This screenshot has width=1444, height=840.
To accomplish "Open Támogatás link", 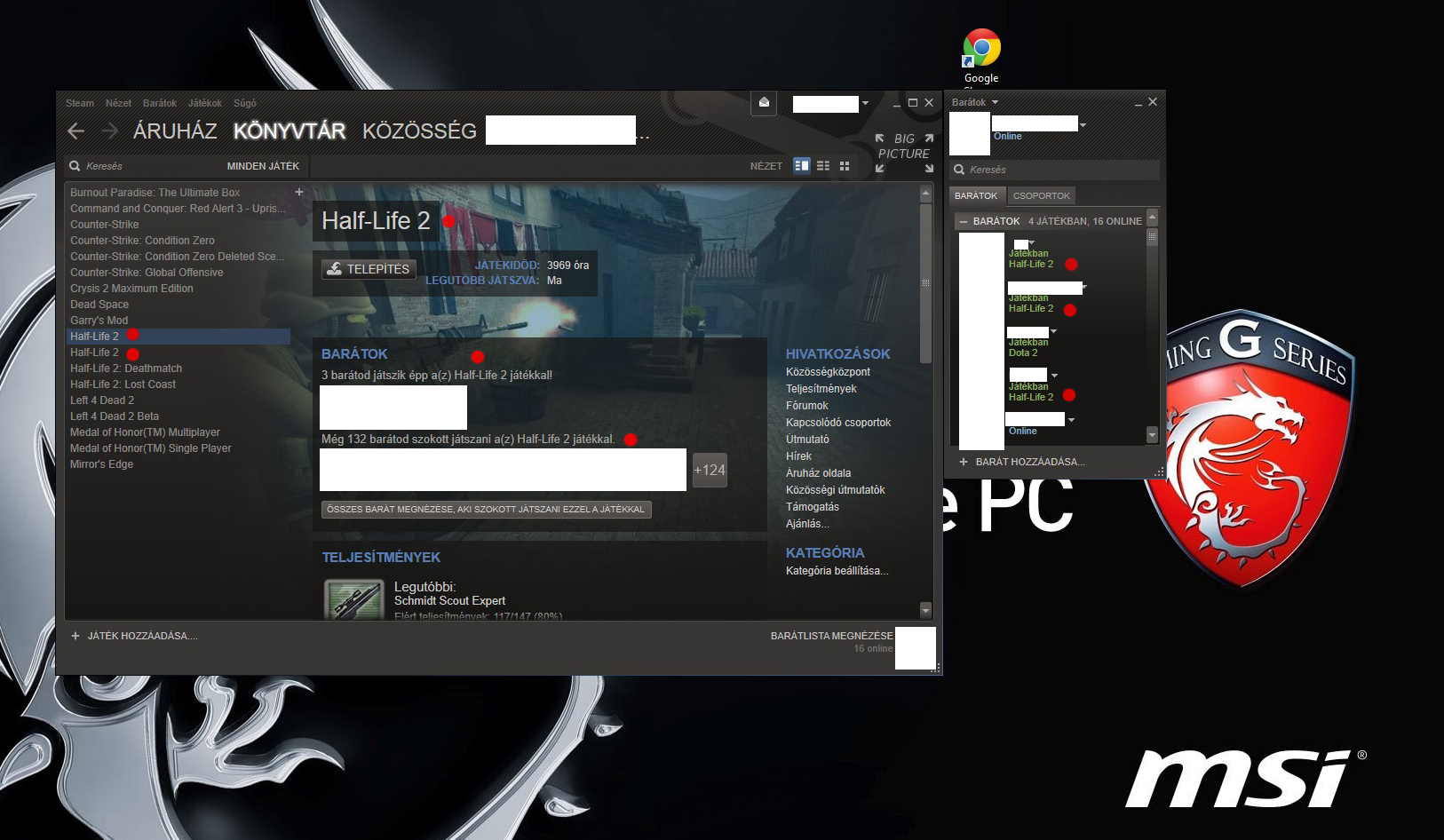I will [812, 507].
